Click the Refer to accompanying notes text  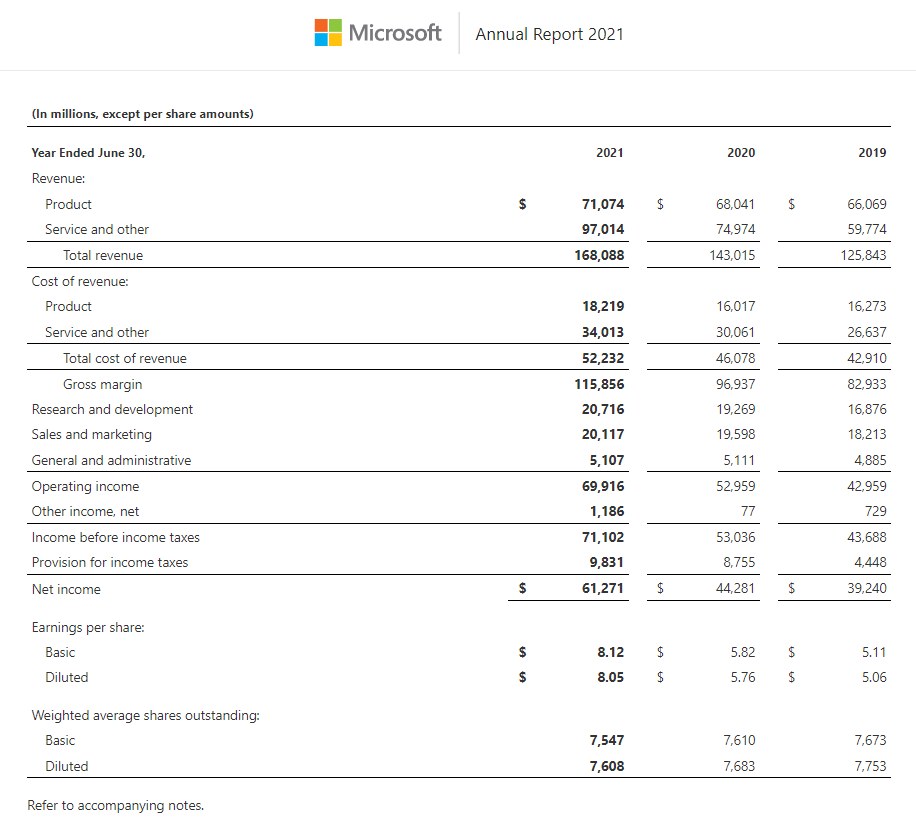click(x=117, y=805)
